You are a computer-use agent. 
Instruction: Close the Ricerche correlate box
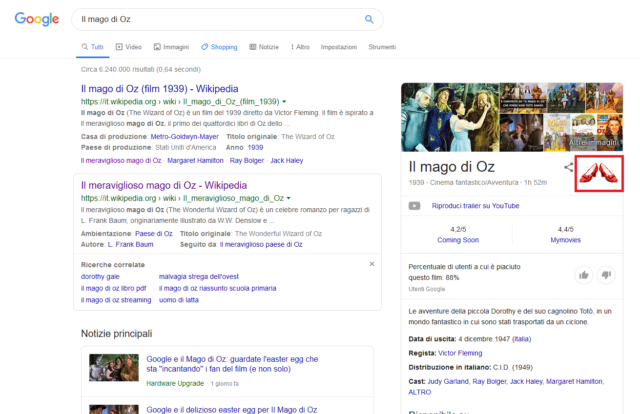point(372,264)
